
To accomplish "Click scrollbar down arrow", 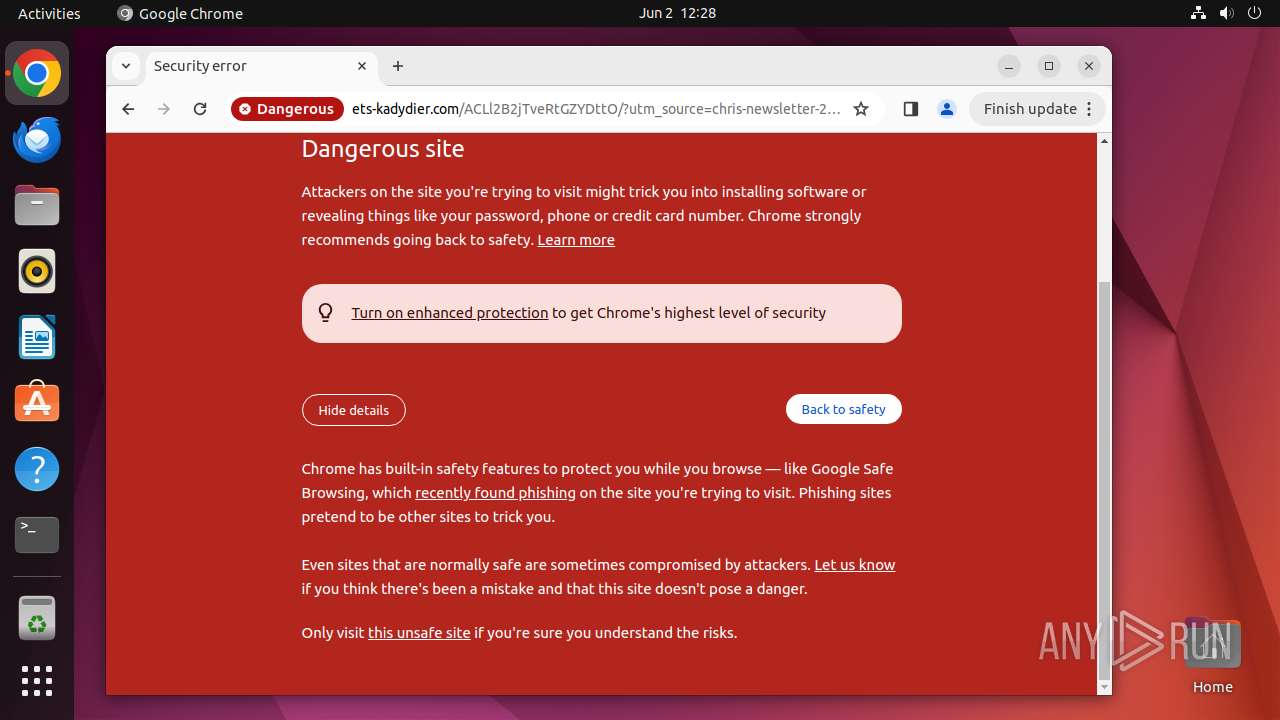I will [x=1104, y=687].
